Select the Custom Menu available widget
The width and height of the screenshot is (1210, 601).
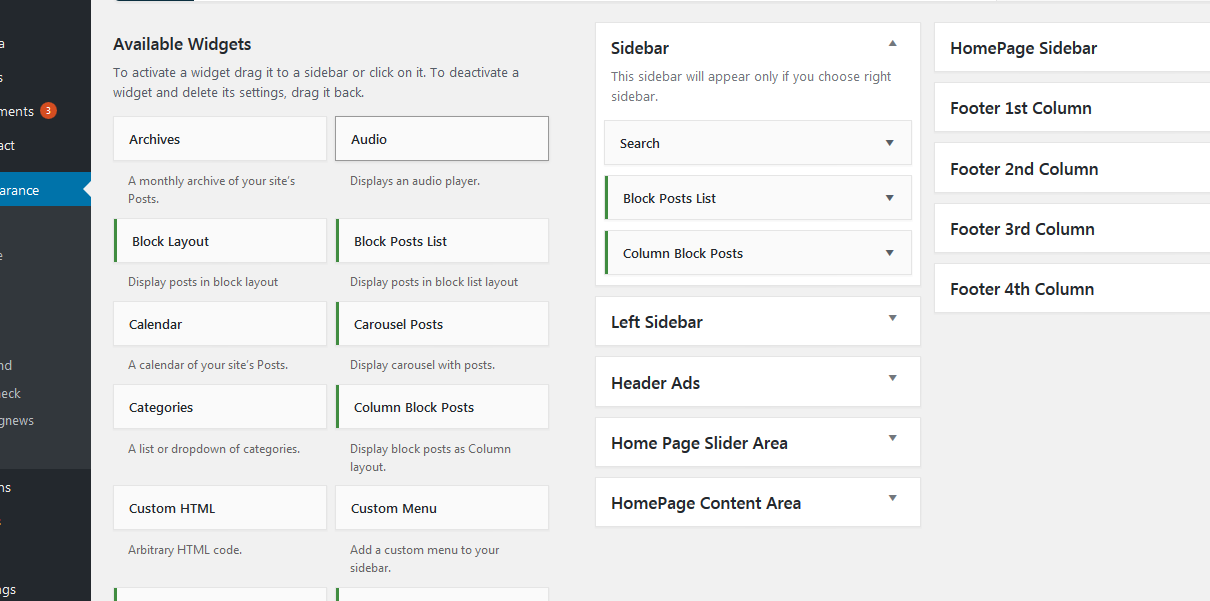(x=441, y=508)
